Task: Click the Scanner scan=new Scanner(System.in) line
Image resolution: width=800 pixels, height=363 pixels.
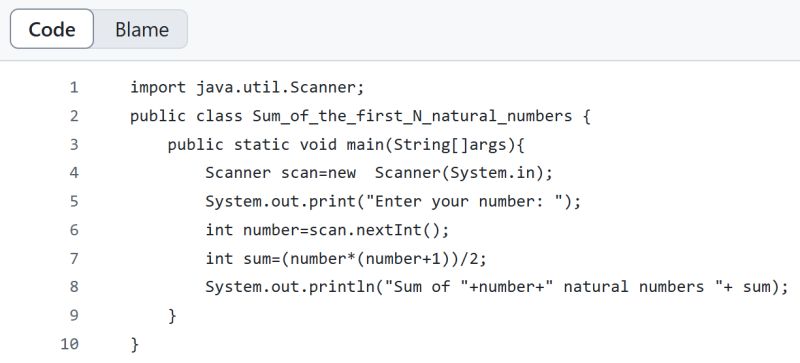Action: [379, 174]
